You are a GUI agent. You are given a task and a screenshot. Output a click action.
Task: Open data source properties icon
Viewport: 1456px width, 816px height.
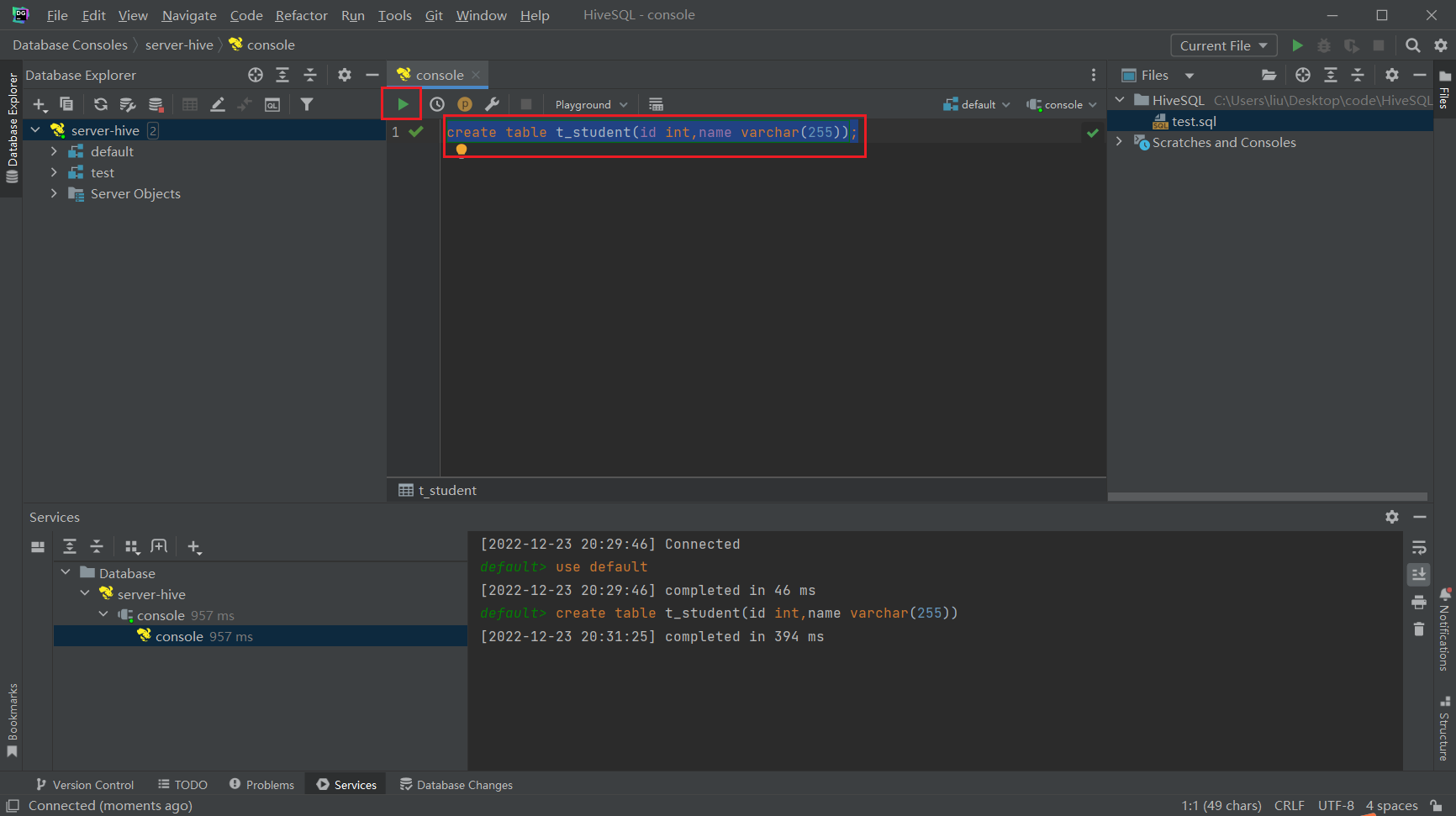pyautogui.click(x=128, y=104)
